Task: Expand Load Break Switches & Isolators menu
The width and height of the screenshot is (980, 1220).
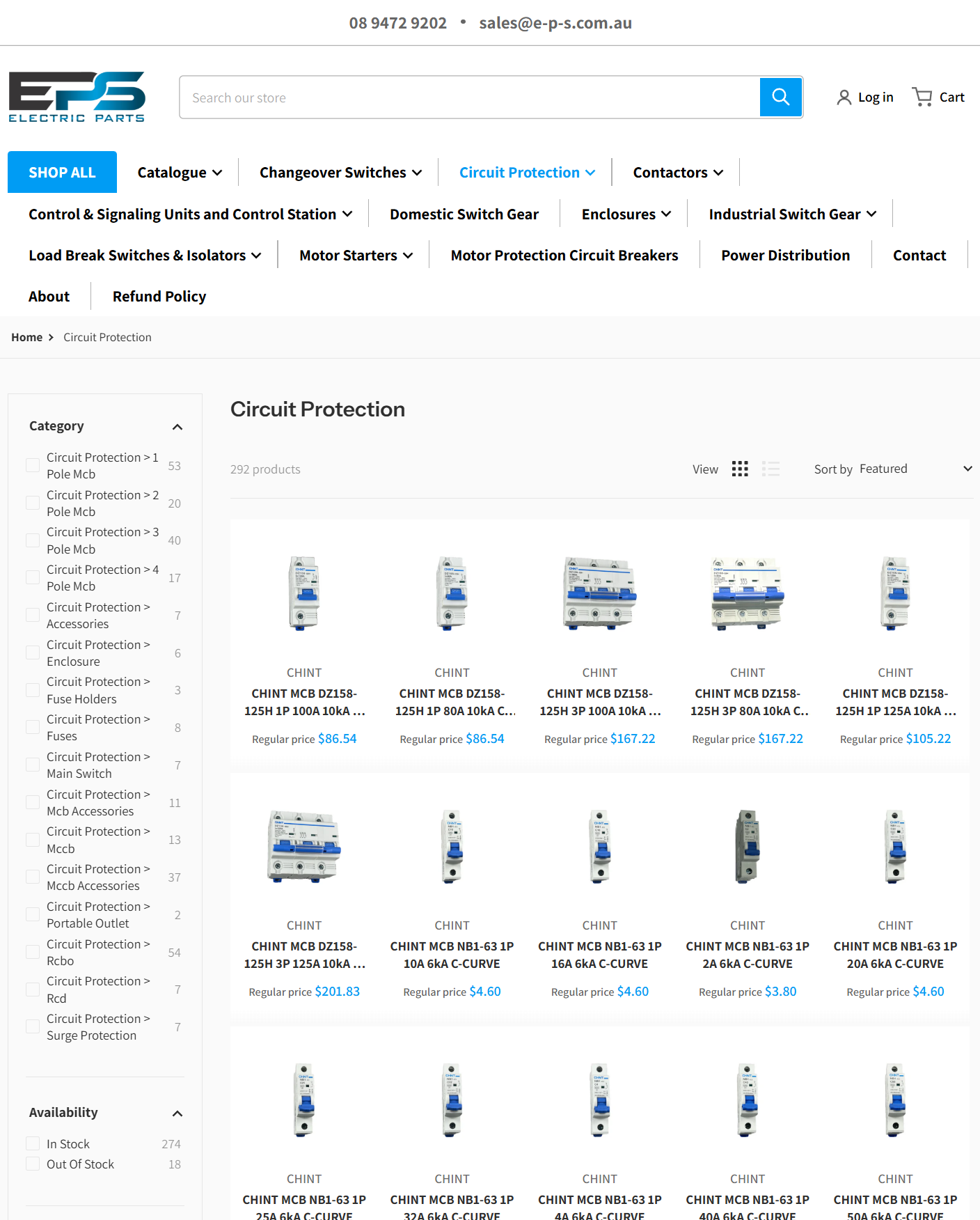Action: (x=145, y=255)
